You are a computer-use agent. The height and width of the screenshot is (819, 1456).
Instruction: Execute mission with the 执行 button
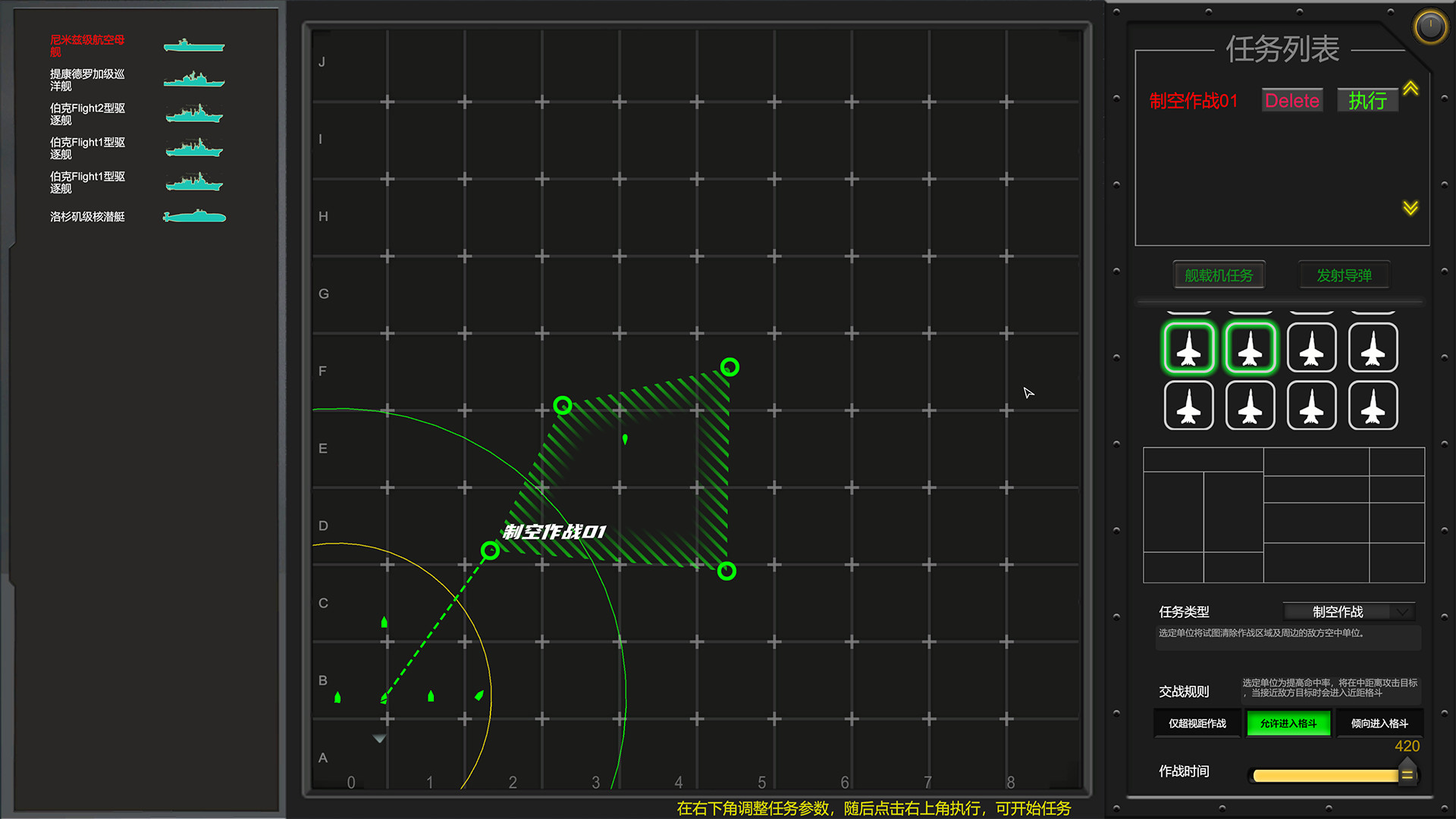pyautogui.click(x=1367, y=99)
